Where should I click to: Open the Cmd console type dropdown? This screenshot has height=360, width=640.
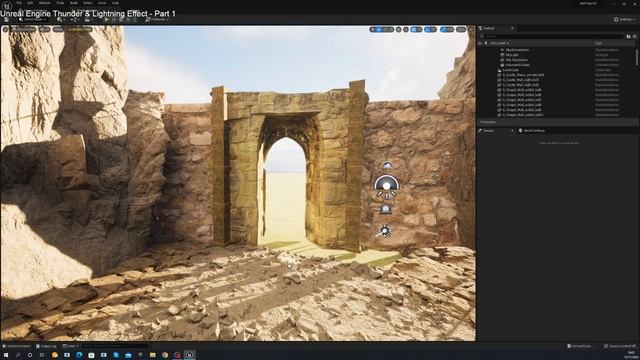click(71, 346)
